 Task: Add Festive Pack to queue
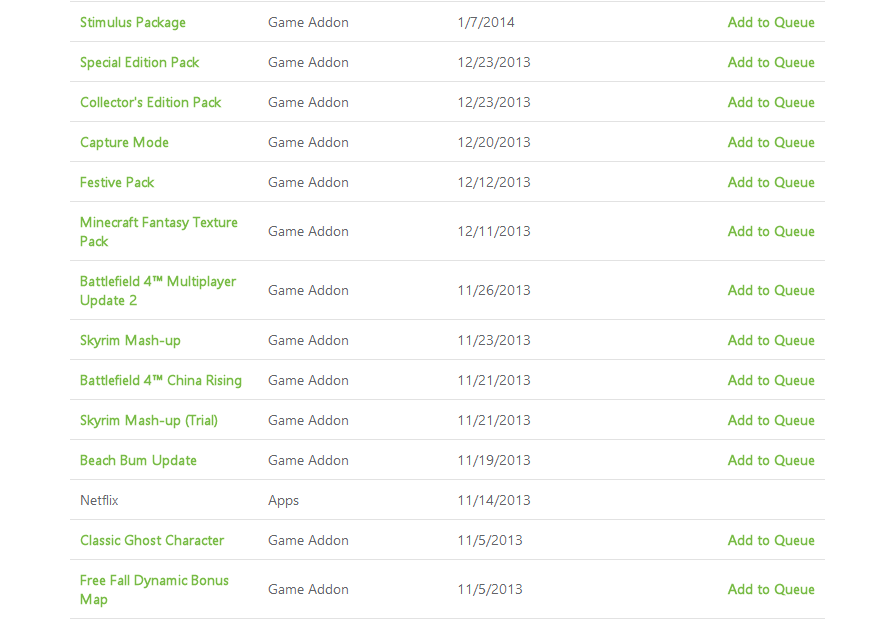click(x=771, y=183)
